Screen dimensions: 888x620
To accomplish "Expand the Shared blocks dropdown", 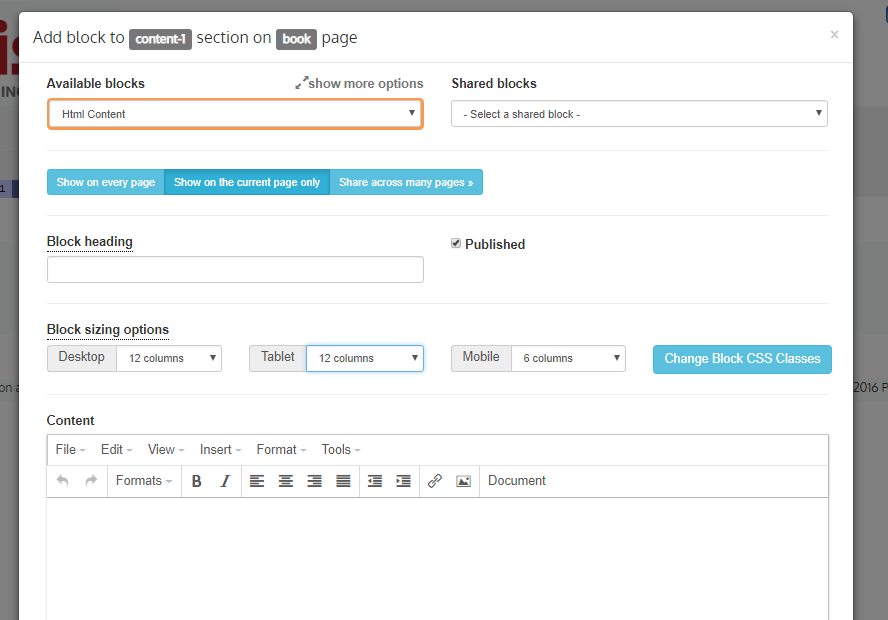I will coord(639,114).
